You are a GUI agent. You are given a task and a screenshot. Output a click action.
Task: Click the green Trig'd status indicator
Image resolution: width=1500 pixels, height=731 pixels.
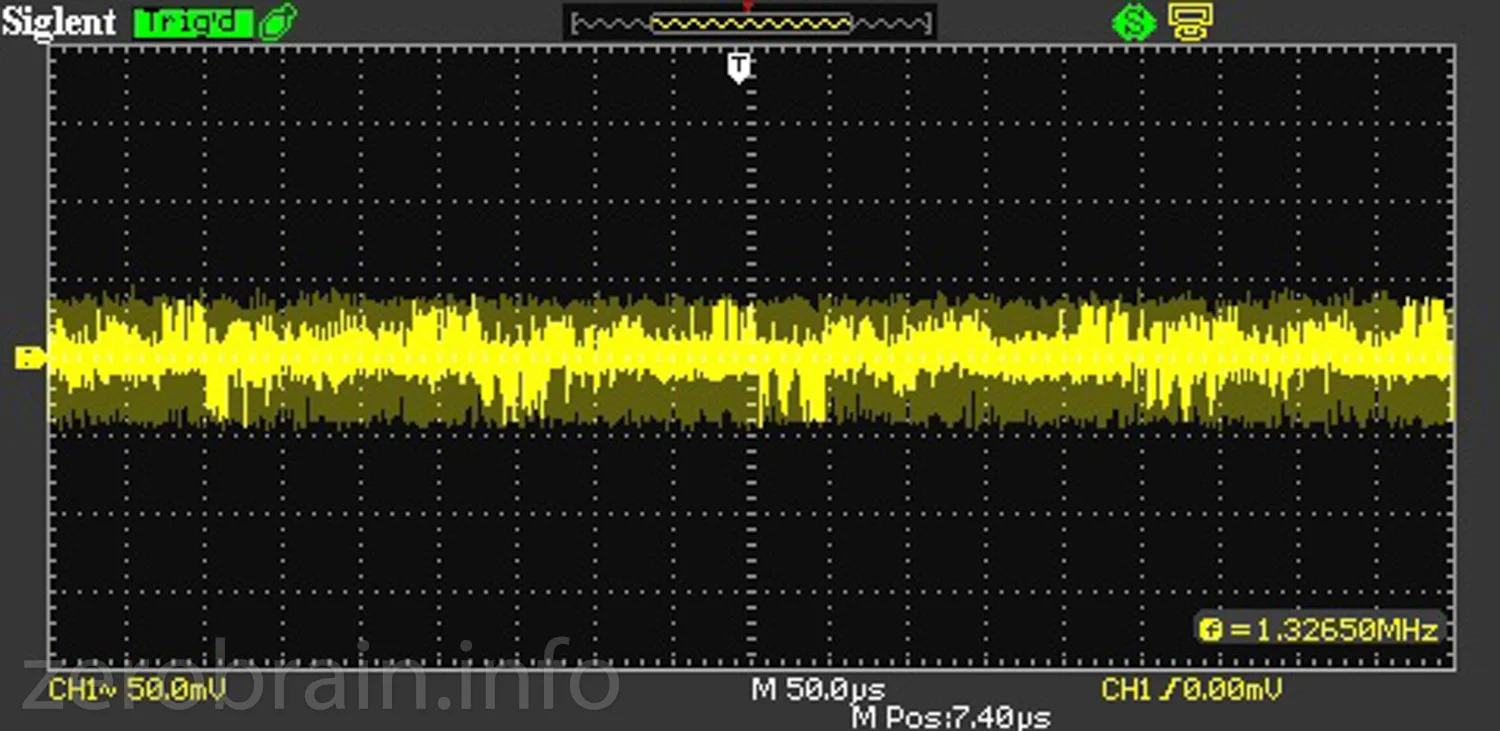[x=193, y=22]
